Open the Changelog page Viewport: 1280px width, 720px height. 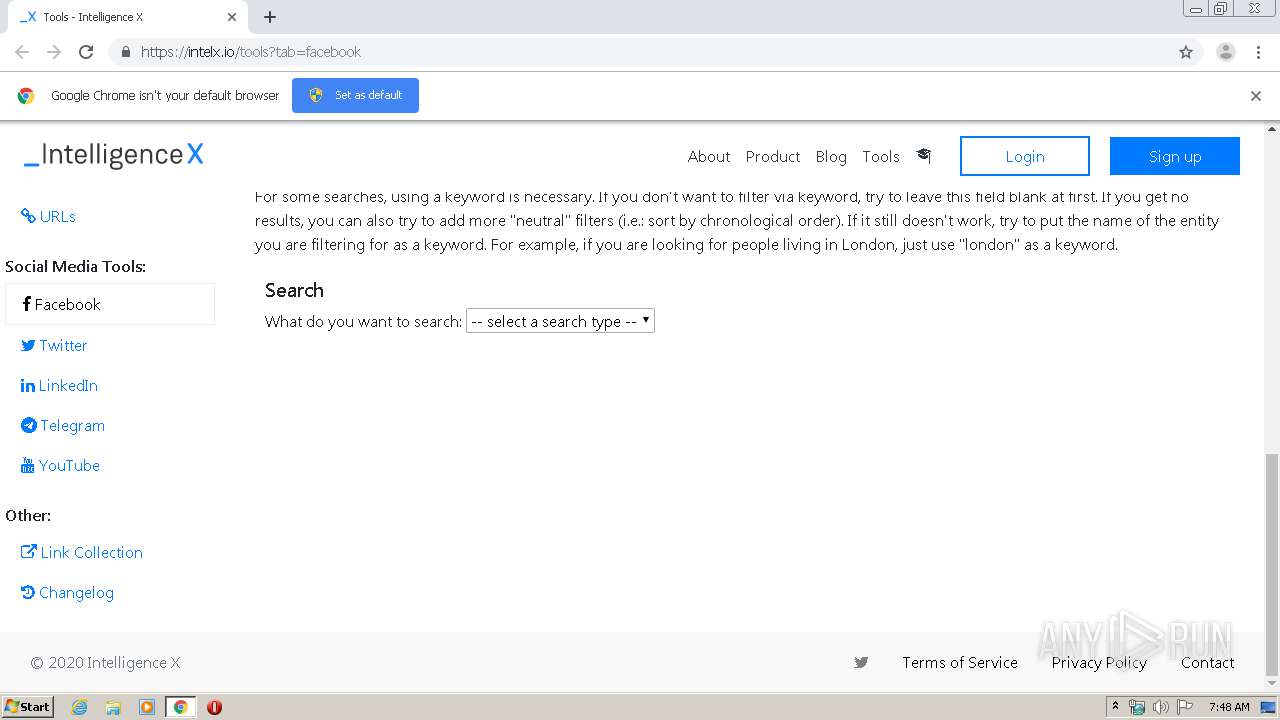67,592
